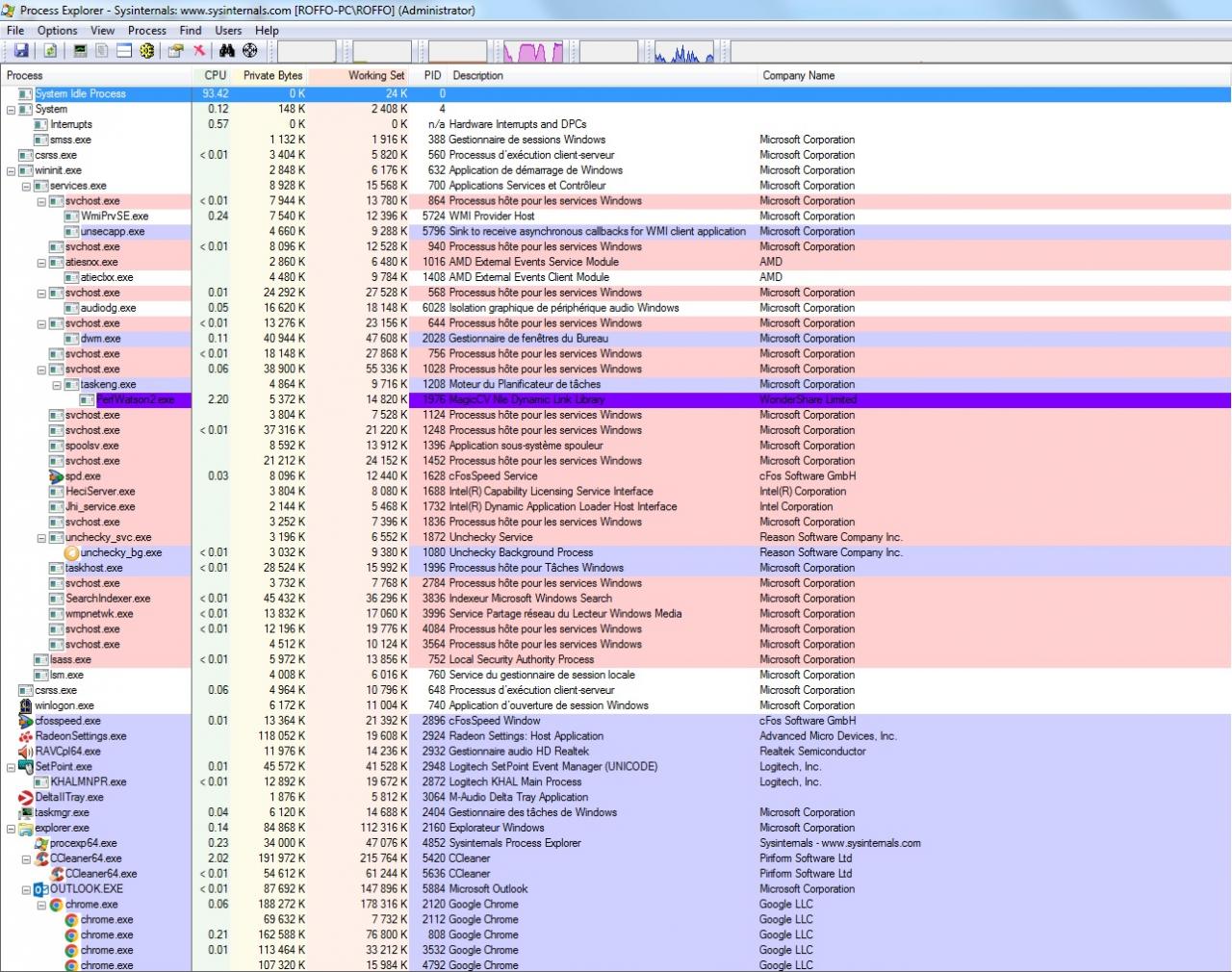Select the SearchIndexer.exe process name

[108, 599]
